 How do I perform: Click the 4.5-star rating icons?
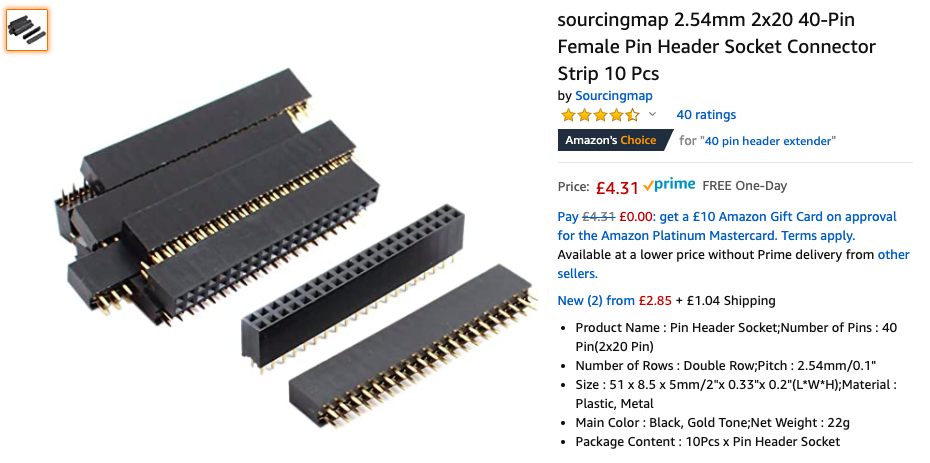tap(600, 115)
